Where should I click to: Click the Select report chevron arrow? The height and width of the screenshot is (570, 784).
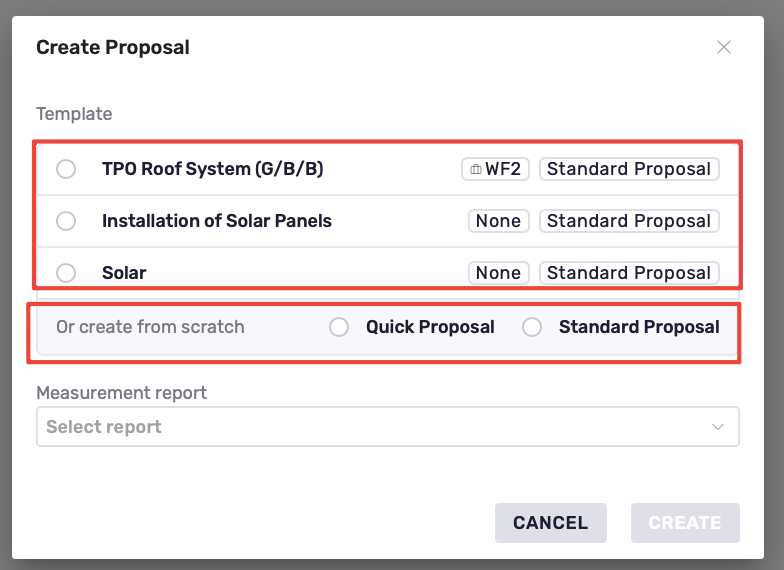[x=718, y=427]
